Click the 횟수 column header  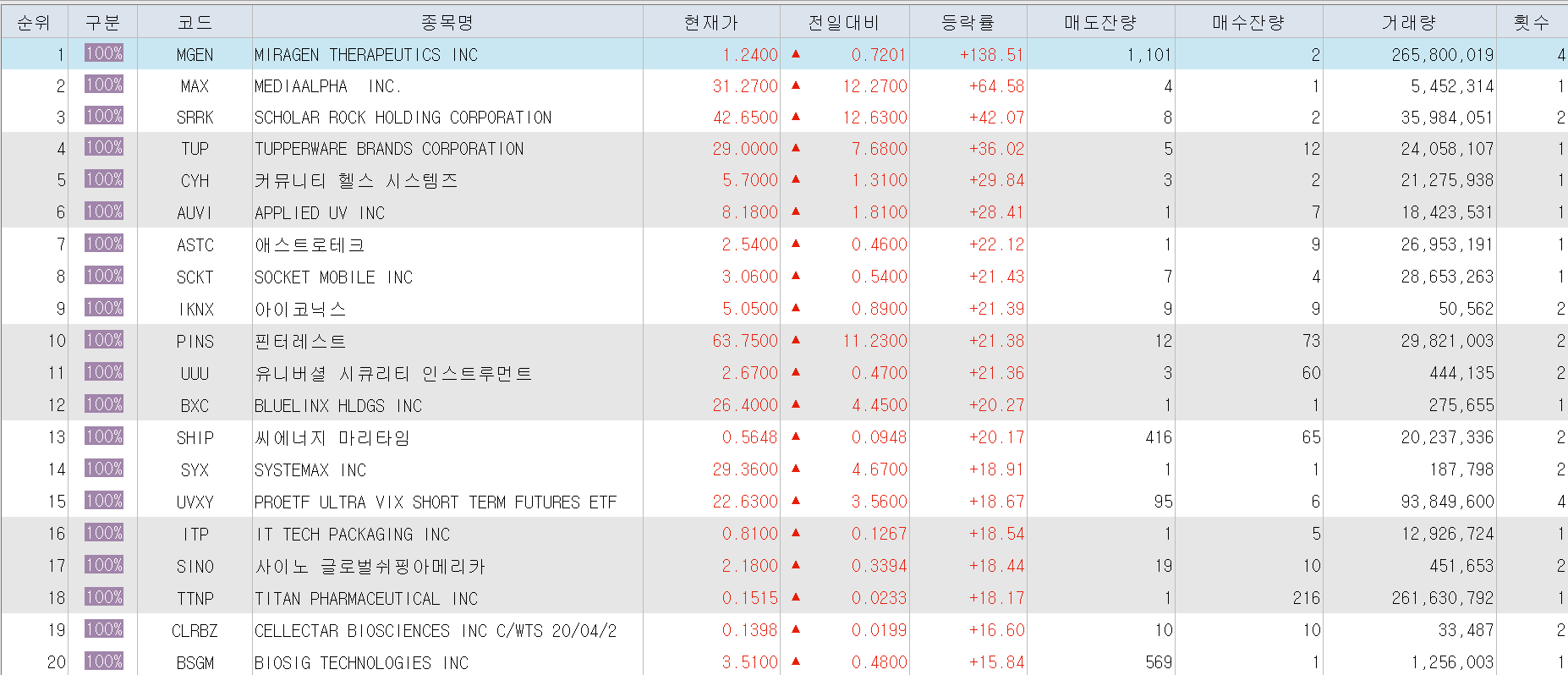pos(1532,23)
